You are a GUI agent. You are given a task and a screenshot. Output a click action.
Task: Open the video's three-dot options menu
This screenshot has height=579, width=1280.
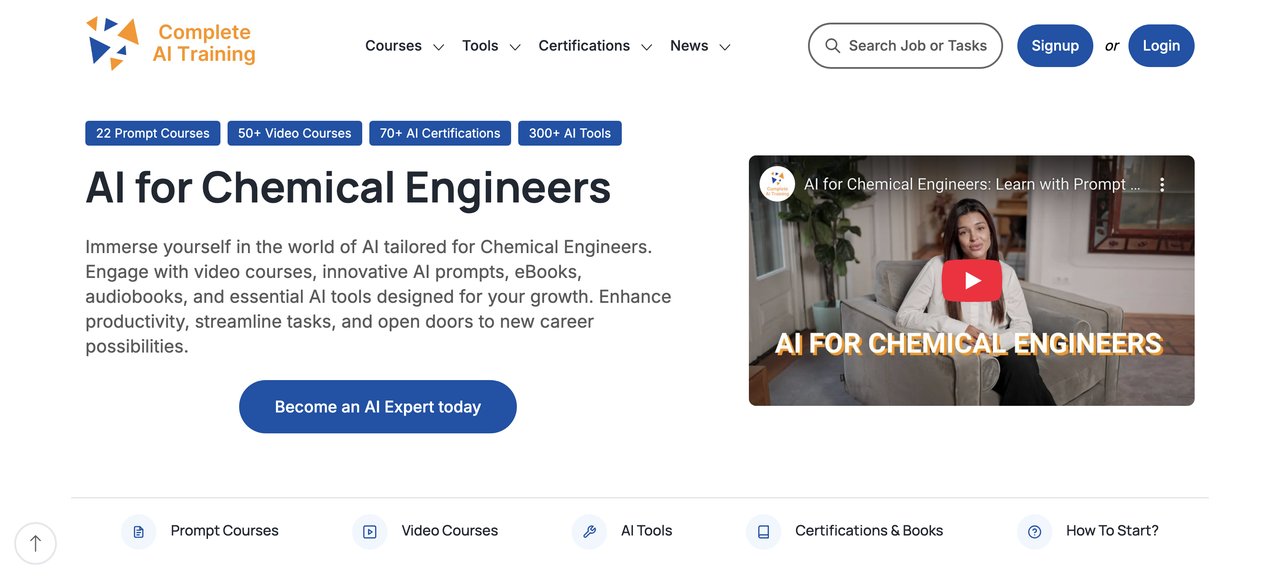1162,184
